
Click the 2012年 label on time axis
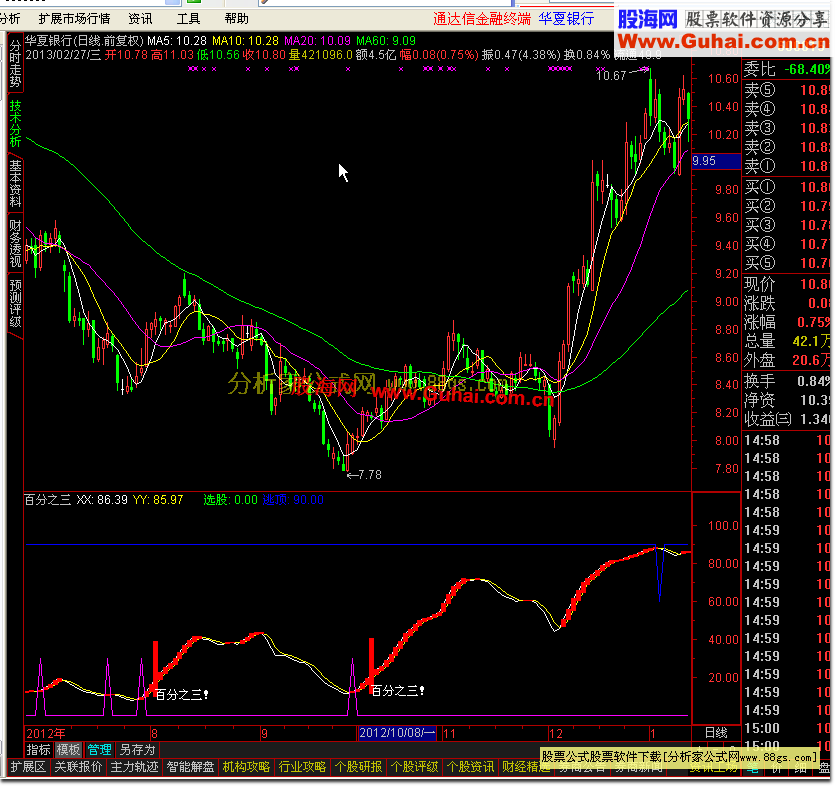[x=46, y=733]
